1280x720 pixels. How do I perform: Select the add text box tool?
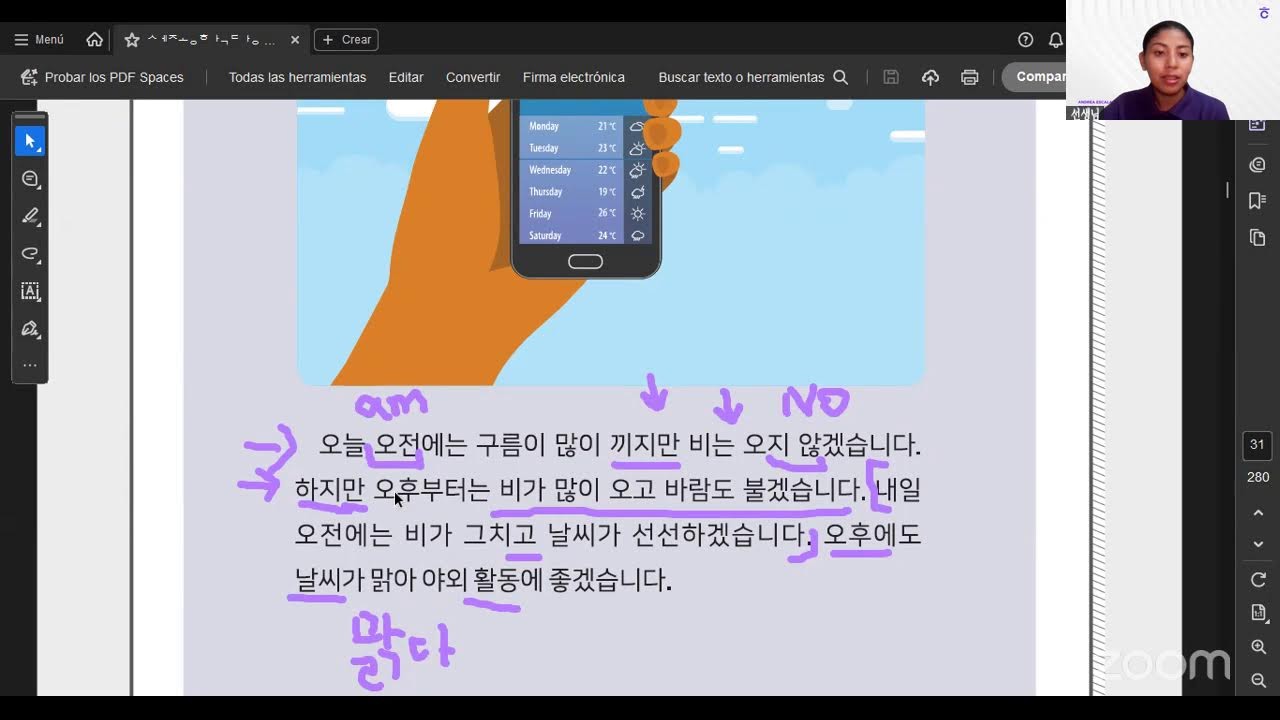(x=30, y=291)
